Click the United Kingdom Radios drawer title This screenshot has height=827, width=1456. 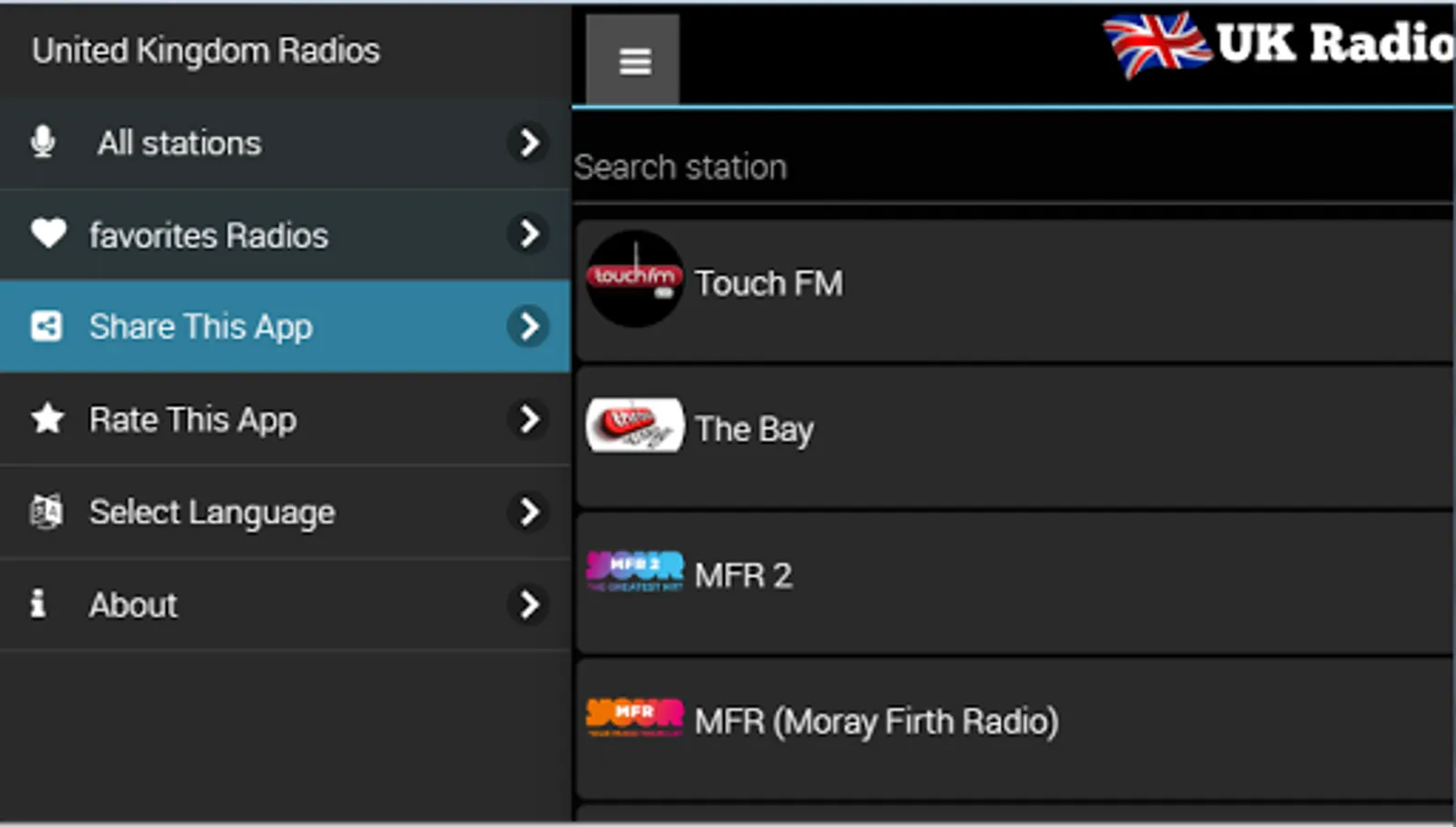[x=206, y=51]
